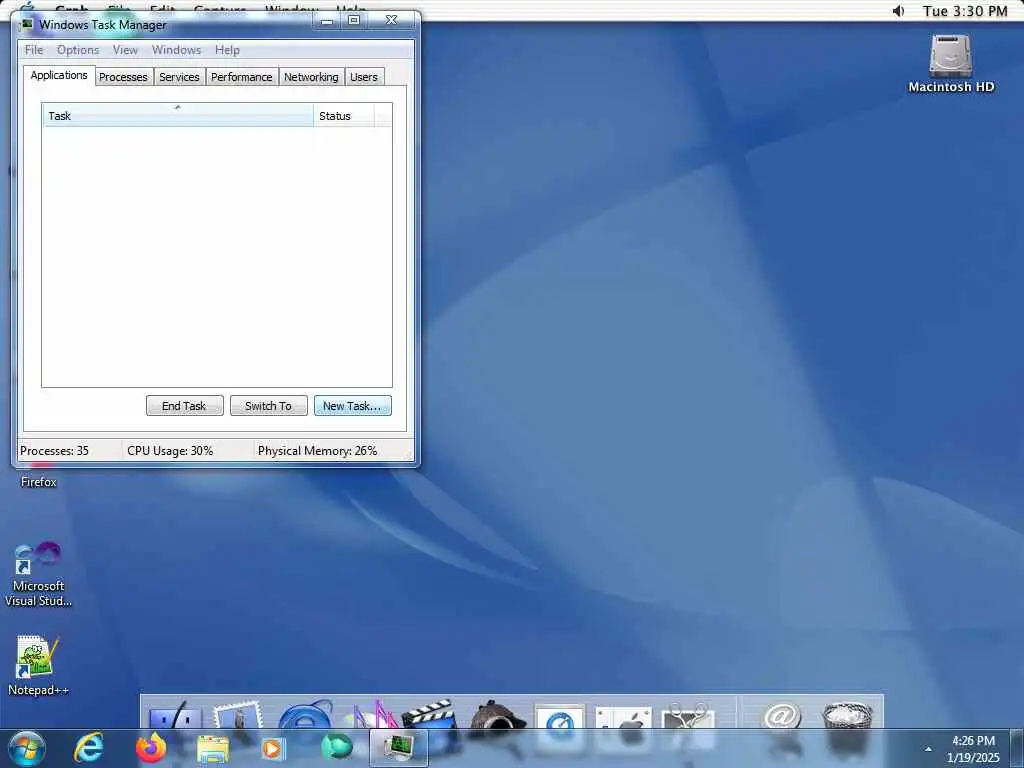Click the Switch To button

268,406
